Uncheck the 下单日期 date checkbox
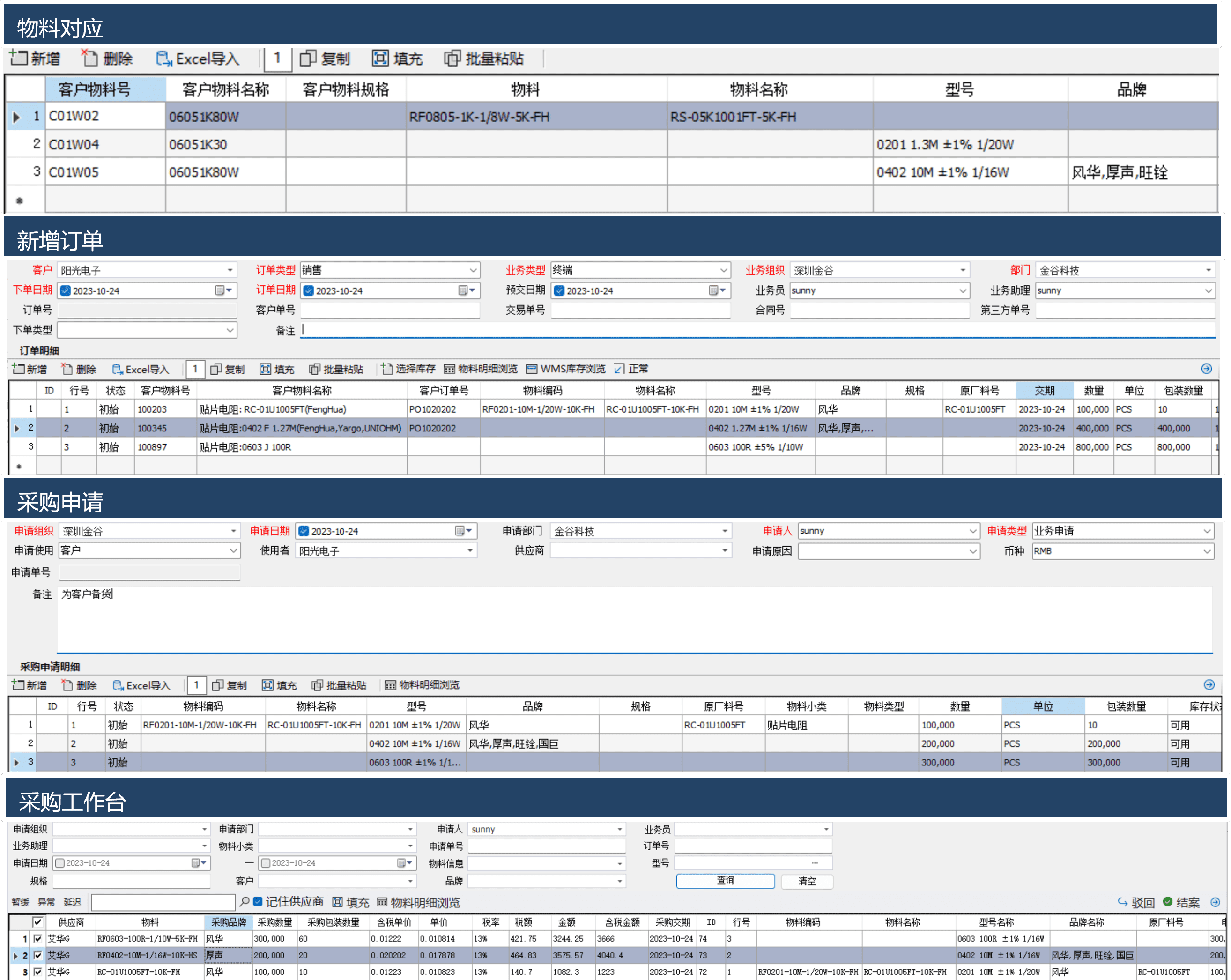This screenshot has height=980, width=1231. coord(66,291)
